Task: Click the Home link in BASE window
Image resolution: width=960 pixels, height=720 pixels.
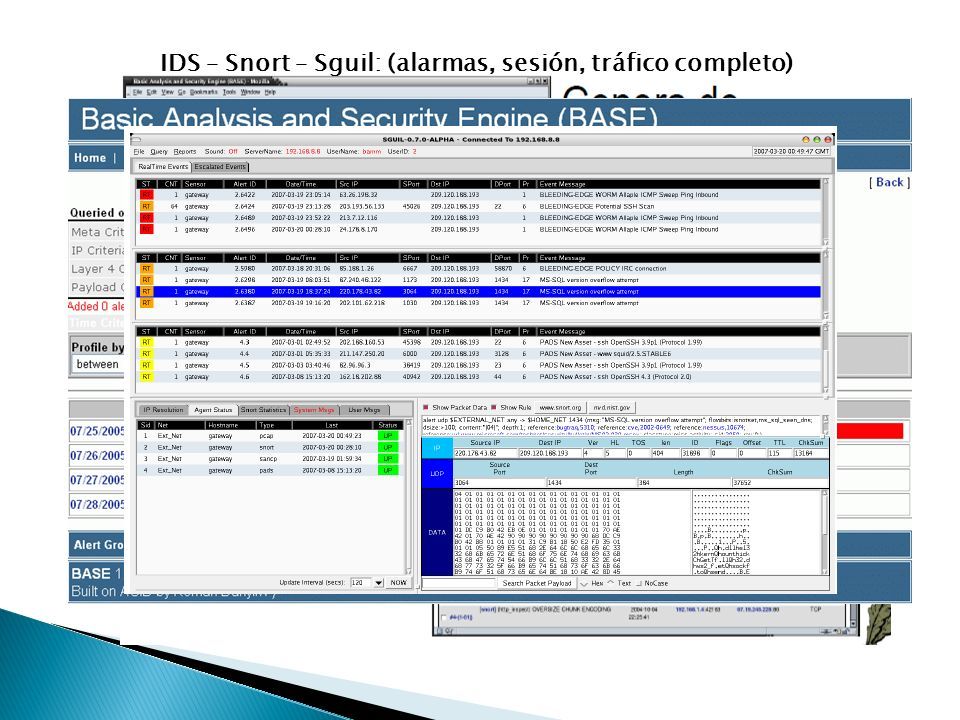Action: coord(90,158)
